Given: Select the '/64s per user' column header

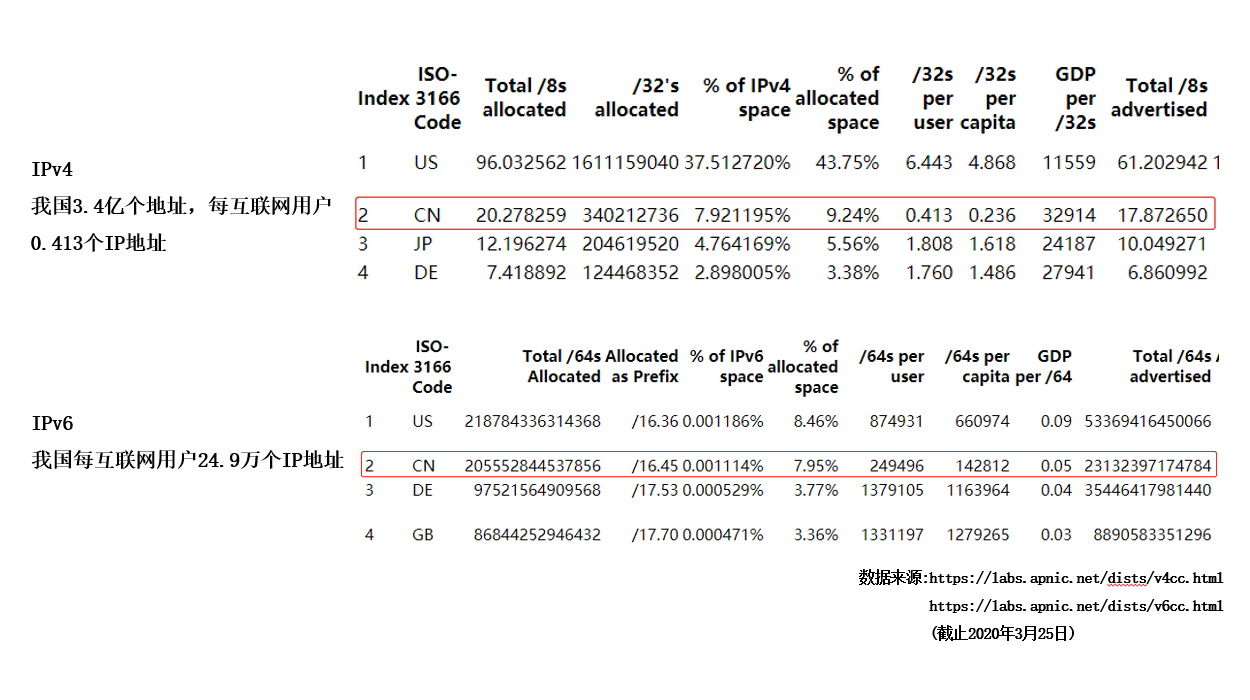Looking at the screenshot, I should [x=891, y=366].
